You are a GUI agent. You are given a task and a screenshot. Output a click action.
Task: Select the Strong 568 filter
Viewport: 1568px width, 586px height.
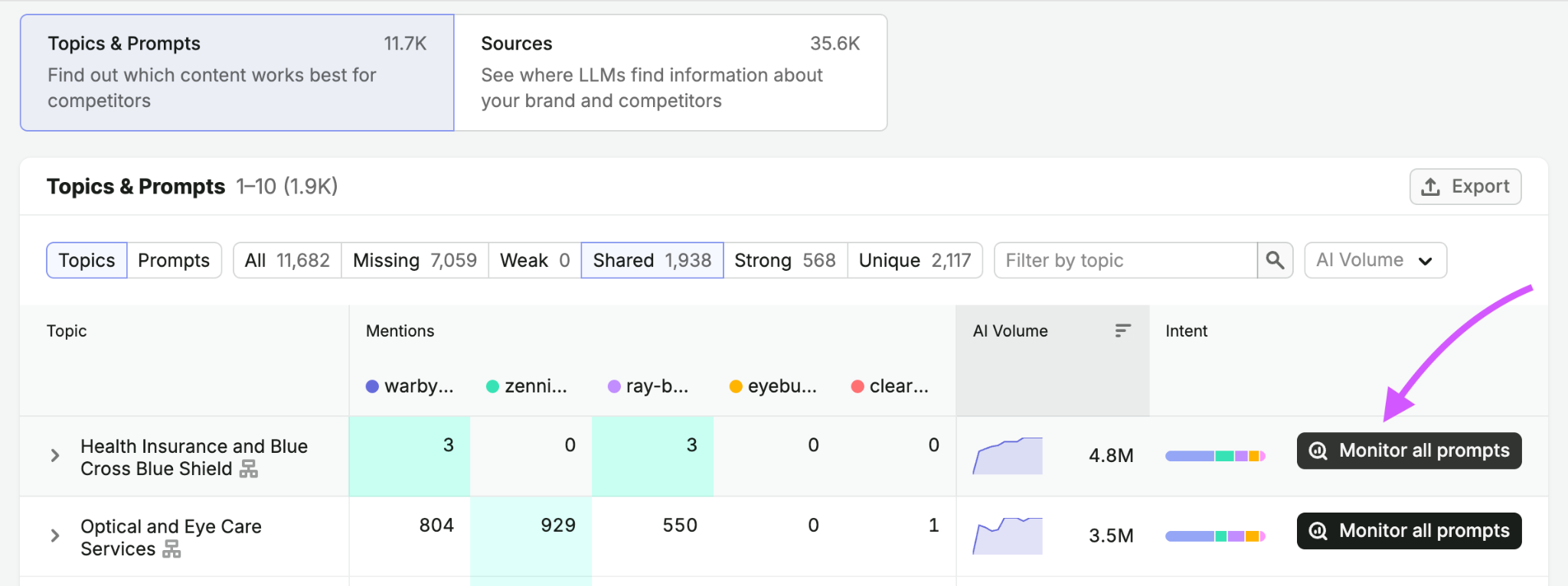pos(785,260)
